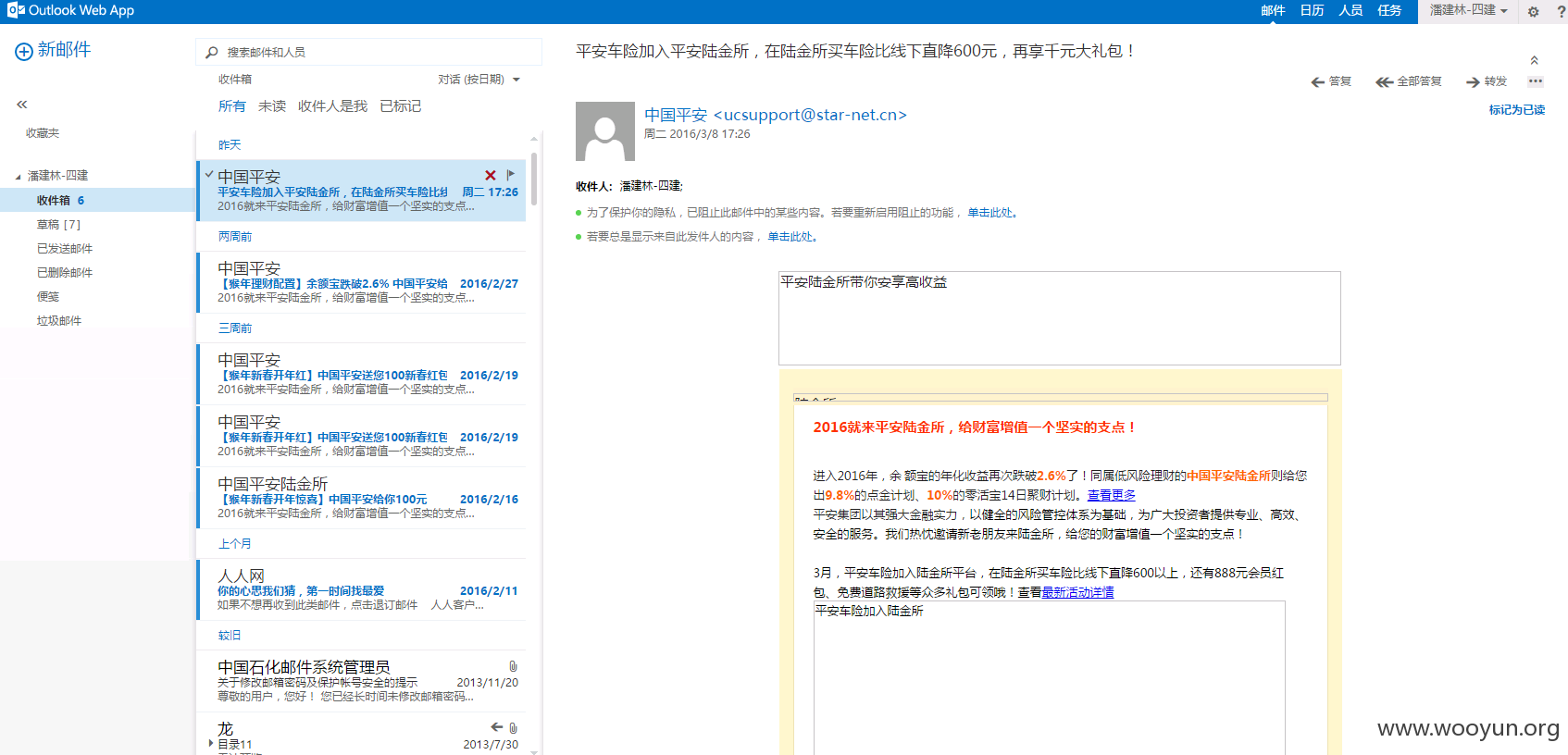This screenshot has height=755, width=1568.
Task: Delete the selected 中国平安 message with red X
Action: (x=491, y=175)
